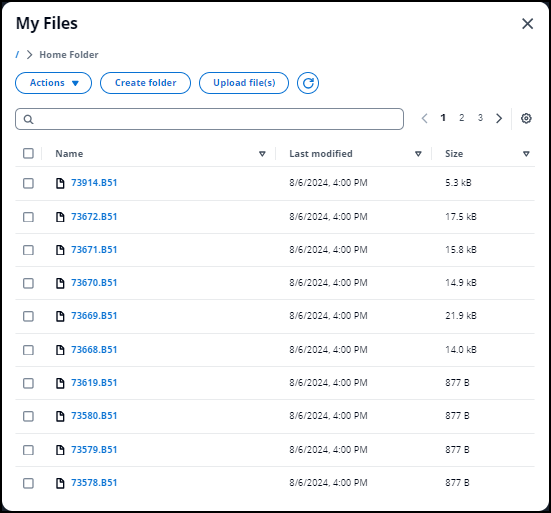The image size is (551, 513).
Task: Click the previous page arrow
Action: pos(424,118)
